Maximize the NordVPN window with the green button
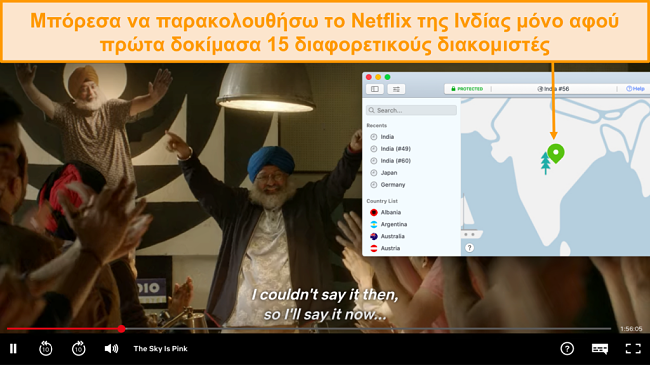This screenshot has width=650, height=365. pos(388,77)
